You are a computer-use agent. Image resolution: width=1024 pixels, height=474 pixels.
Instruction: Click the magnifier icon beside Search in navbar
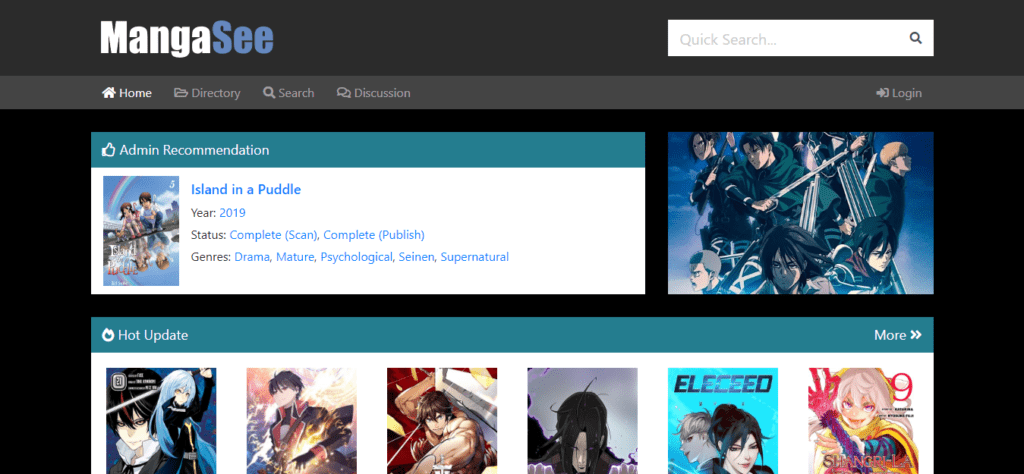point(269,93)
